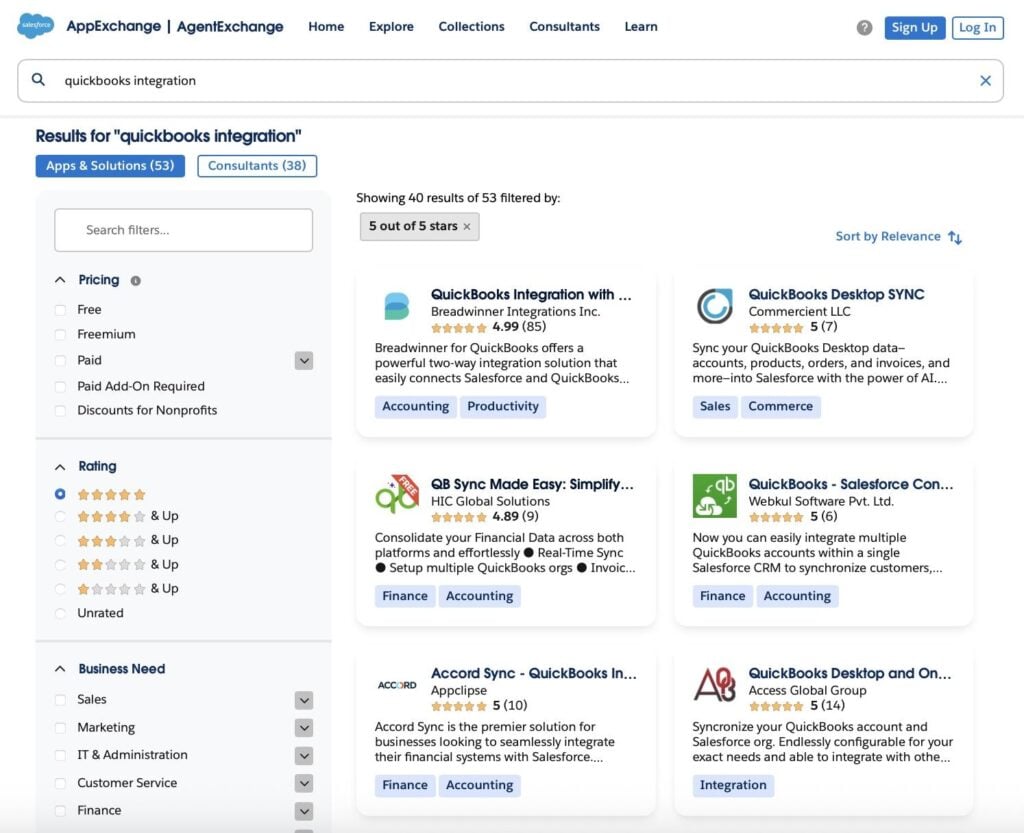Open QuickBooks Desktop SYNC listing title
Image resolution: width=1024 pixels, height=833 pixels.
click(836, 294)
